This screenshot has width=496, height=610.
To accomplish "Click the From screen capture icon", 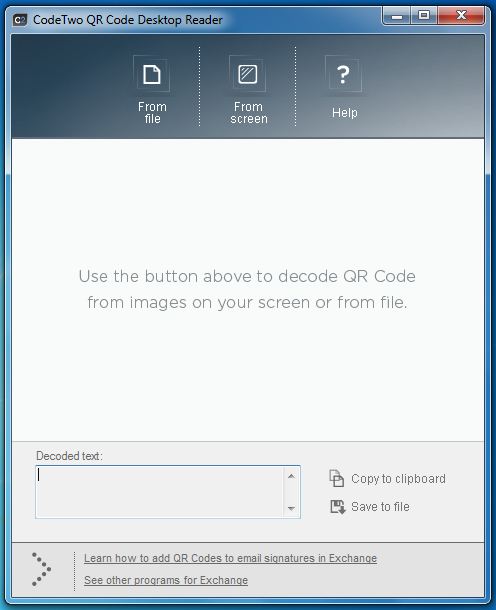I will [248, 74].
